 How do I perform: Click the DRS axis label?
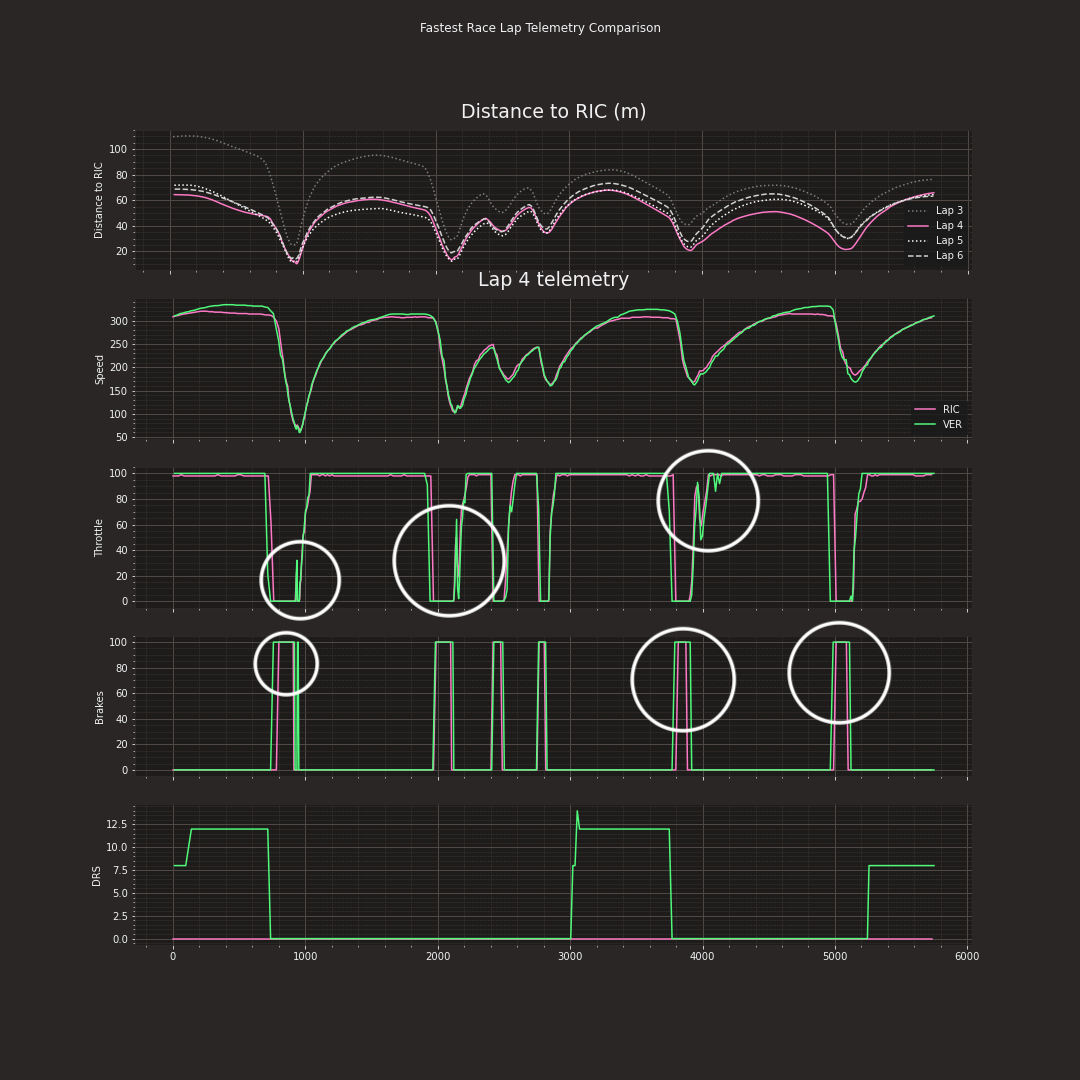96,875
